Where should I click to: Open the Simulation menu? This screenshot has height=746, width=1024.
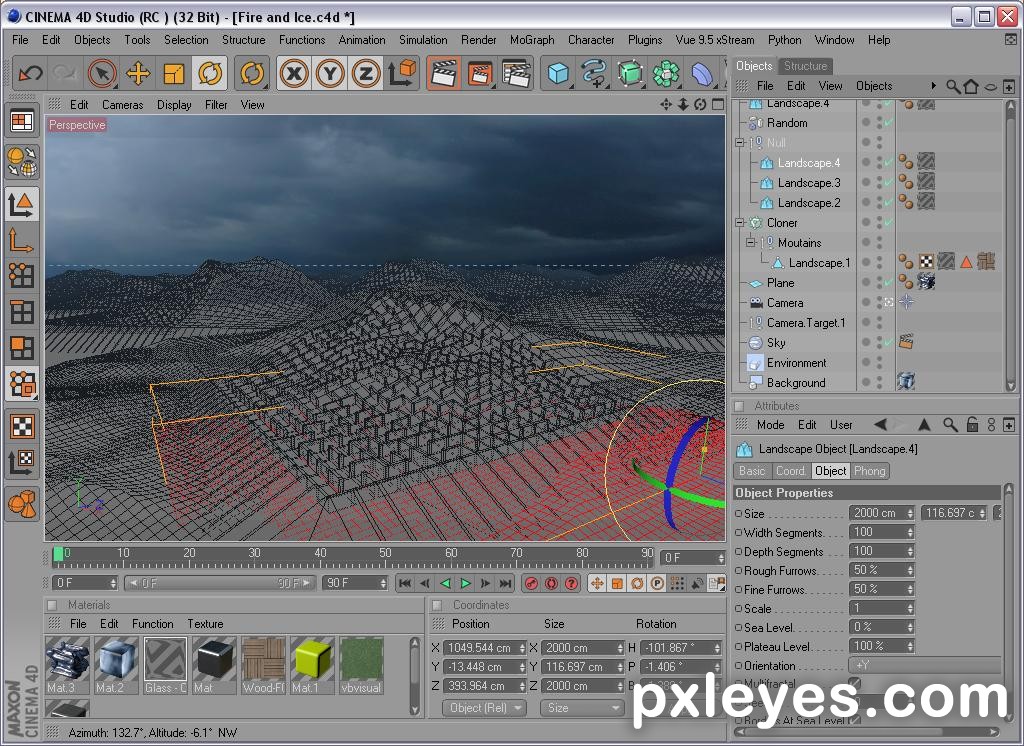(423, 40)
